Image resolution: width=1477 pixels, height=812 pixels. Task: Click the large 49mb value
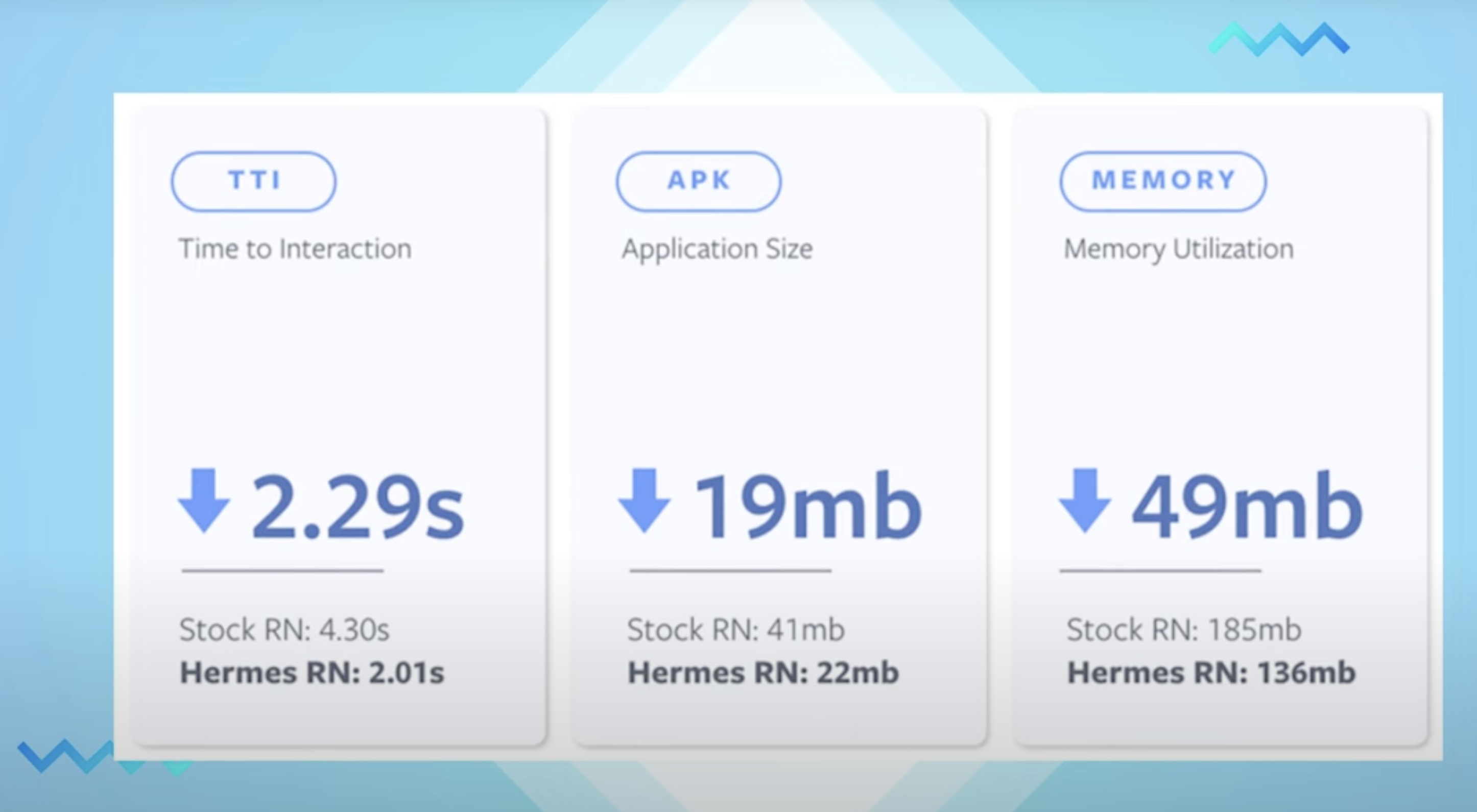pyautogui.click(x=1247, y=505)
